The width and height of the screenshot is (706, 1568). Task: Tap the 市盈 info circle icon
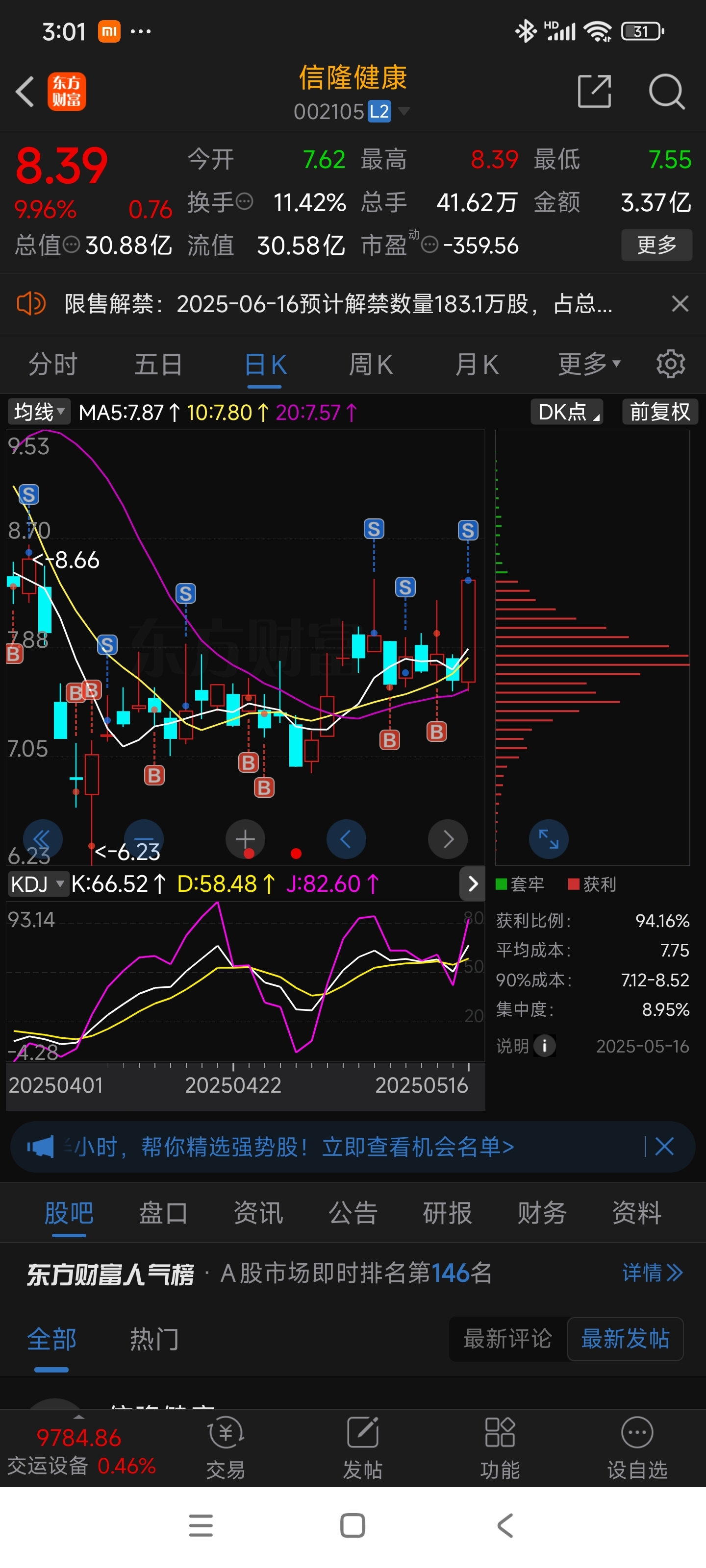(429, 245)
